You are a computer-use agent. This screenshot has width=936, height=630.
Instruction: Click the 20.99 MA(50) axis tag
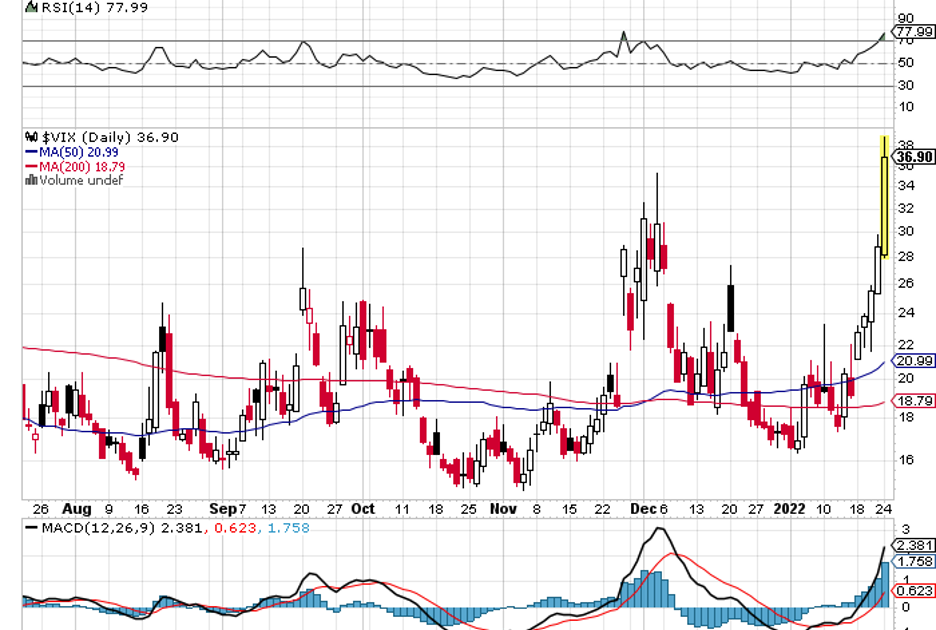click(x=915, y=361)
